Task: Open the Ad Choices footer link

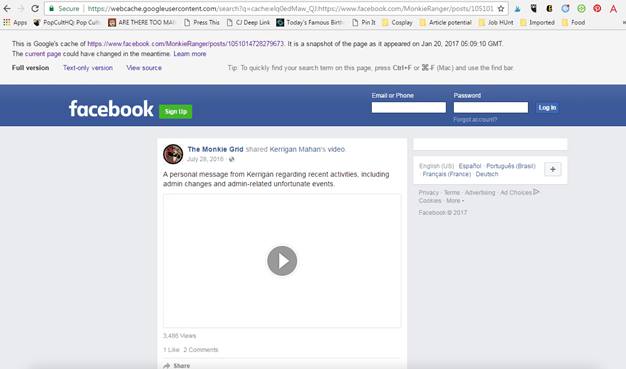Action: point(520,192)
